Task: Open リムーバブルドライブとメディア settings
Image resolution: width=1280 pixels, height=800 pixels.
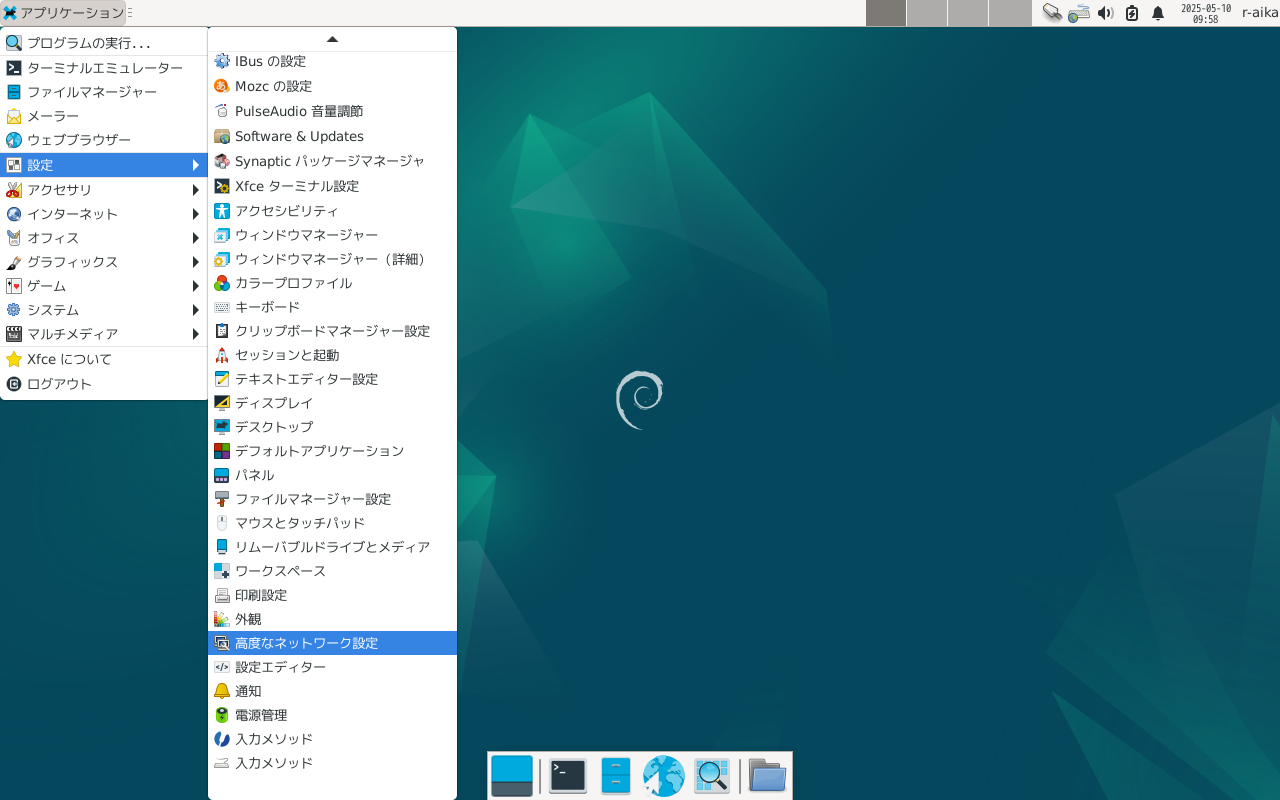Action: (332, 547)
